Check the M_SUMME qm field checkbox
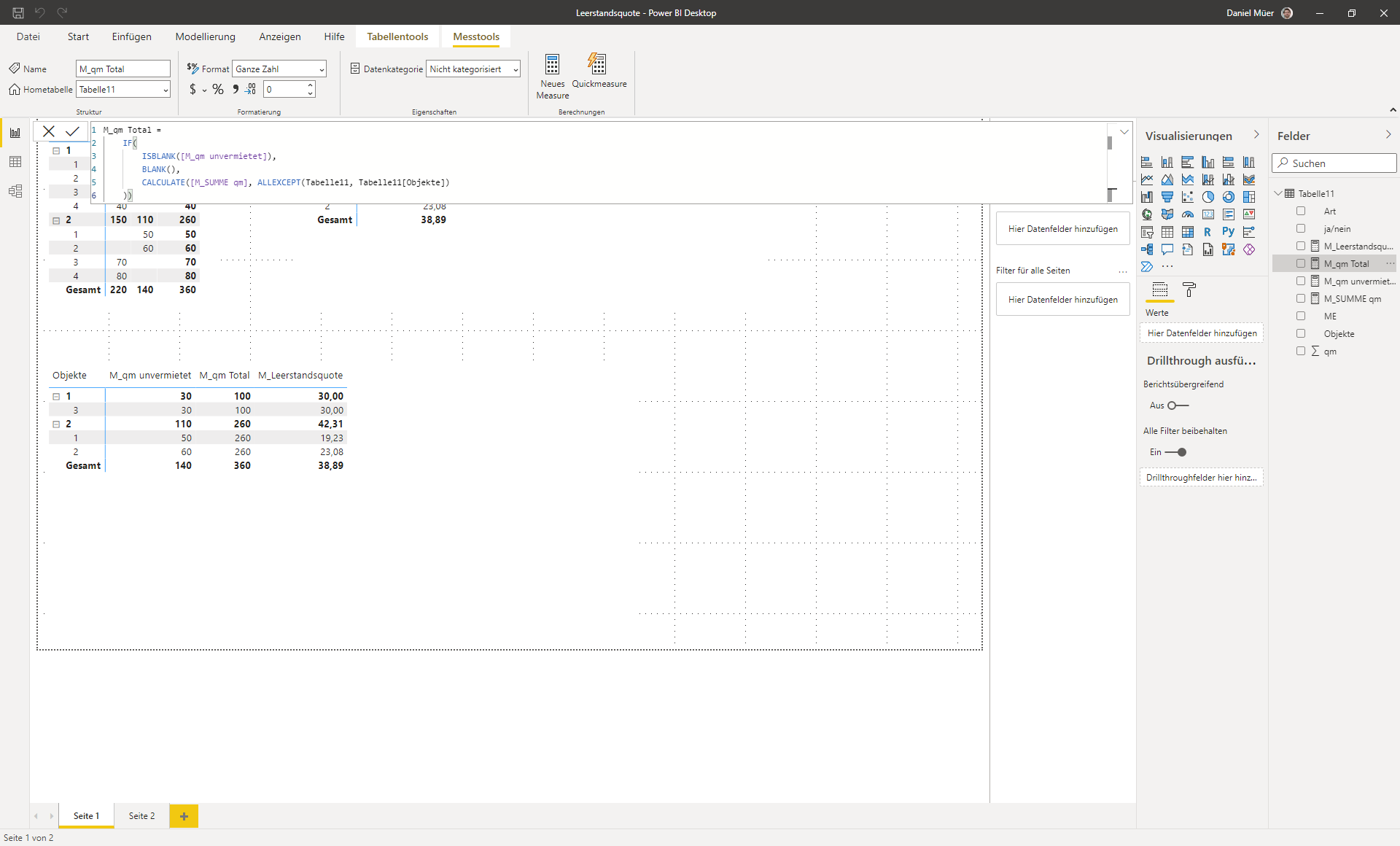 coord(1301,298)
